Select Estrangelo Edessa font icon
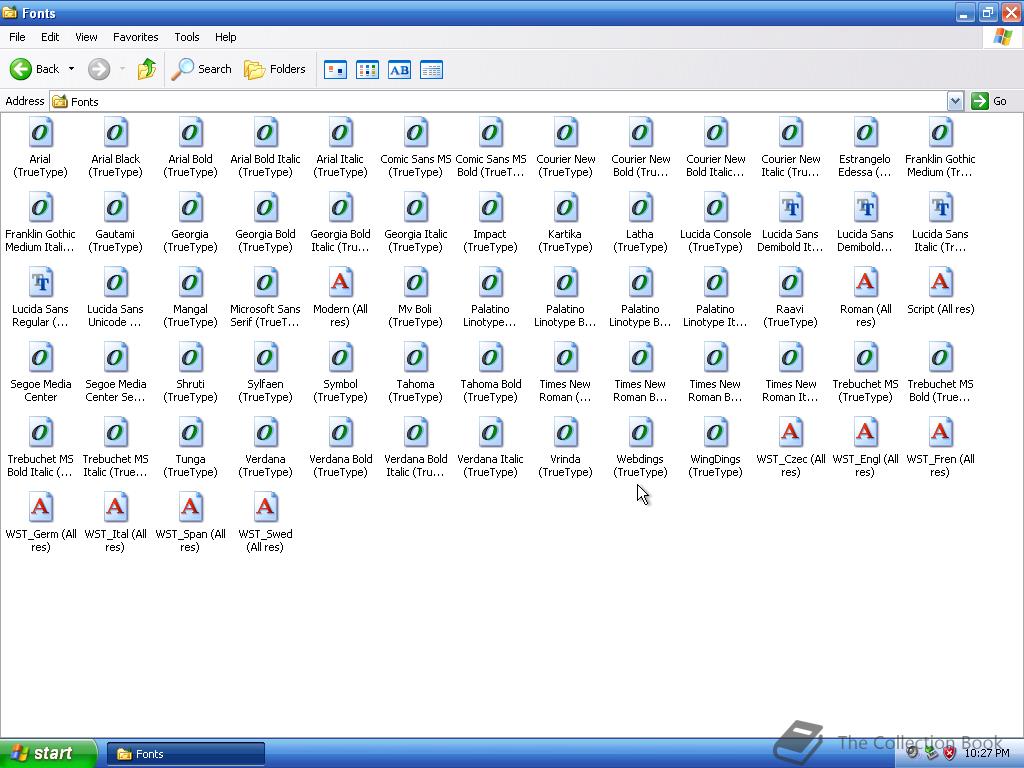This screenshot has width=1024, height=768. [x=865, y=133]
